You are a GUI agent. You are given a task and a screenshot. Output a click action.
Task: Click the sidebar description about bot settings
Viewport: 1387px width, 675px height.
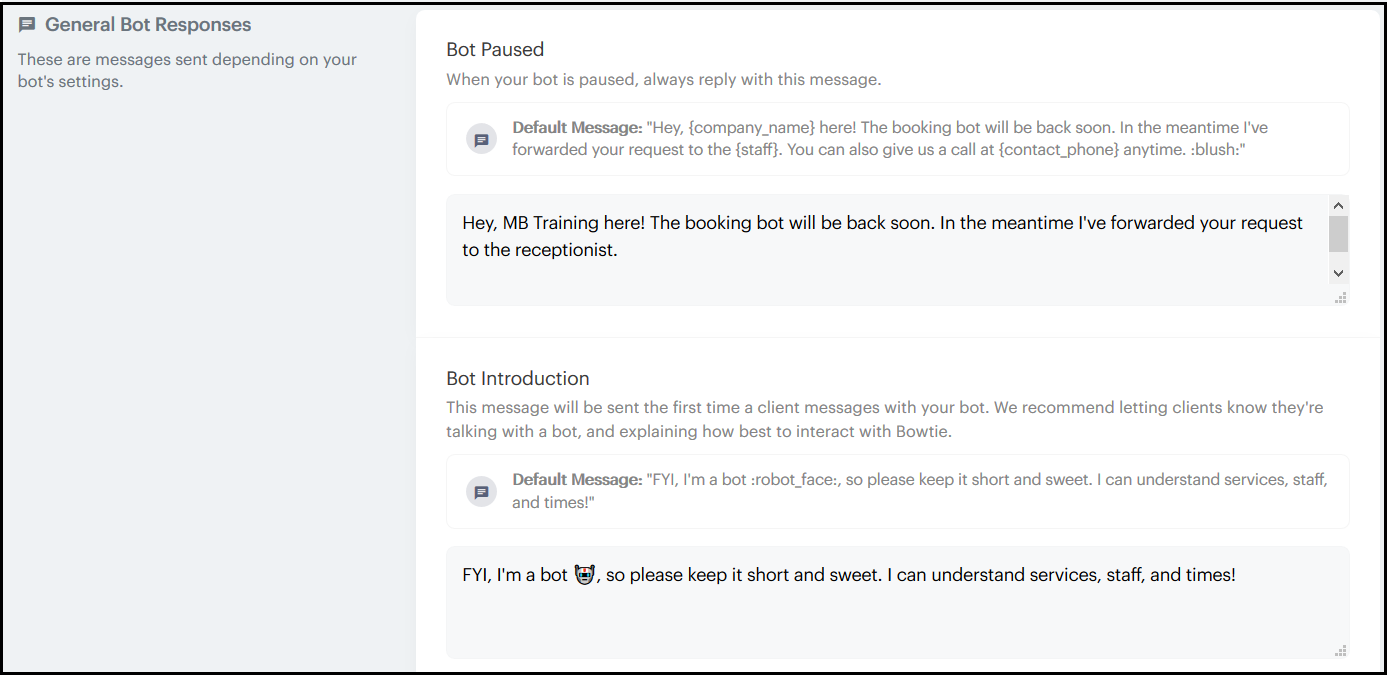point(186,70)
